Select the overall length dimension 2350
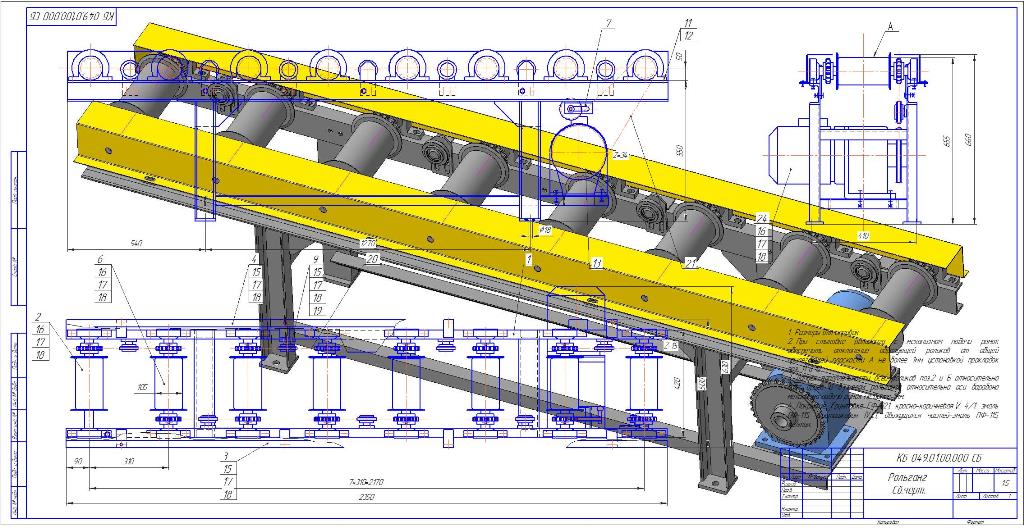1024x528 pixels. pyautogui.click(x=365, y=498)
